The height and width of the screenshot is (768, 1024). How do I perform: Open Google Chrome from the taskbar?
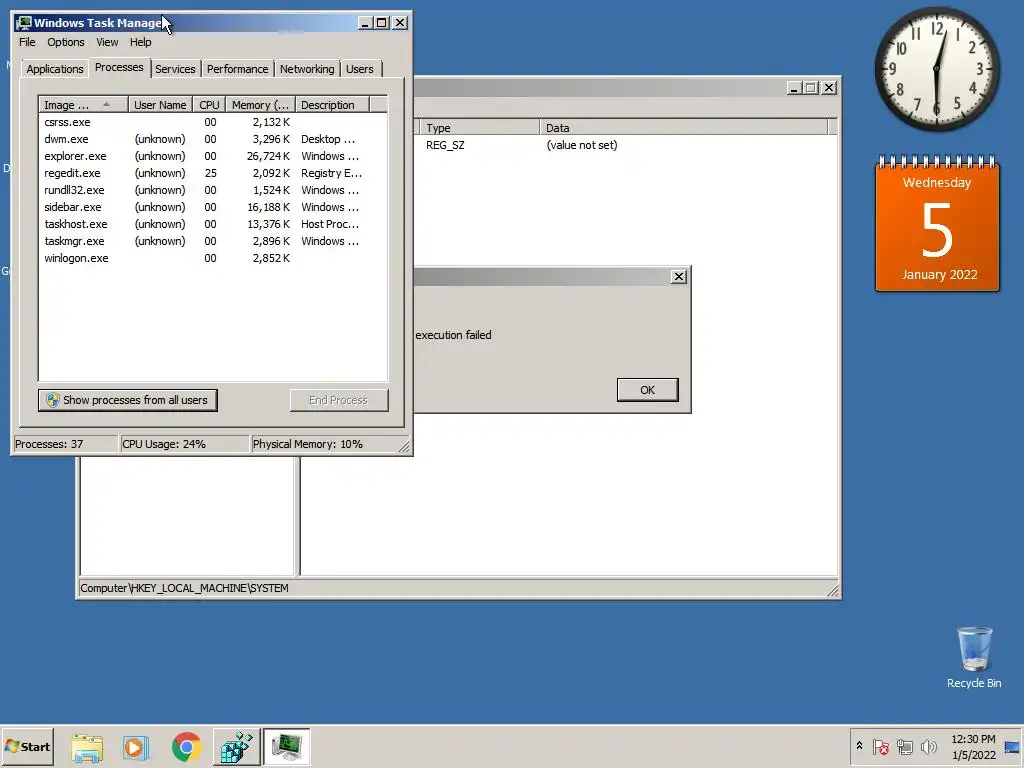tap(186, 747)
